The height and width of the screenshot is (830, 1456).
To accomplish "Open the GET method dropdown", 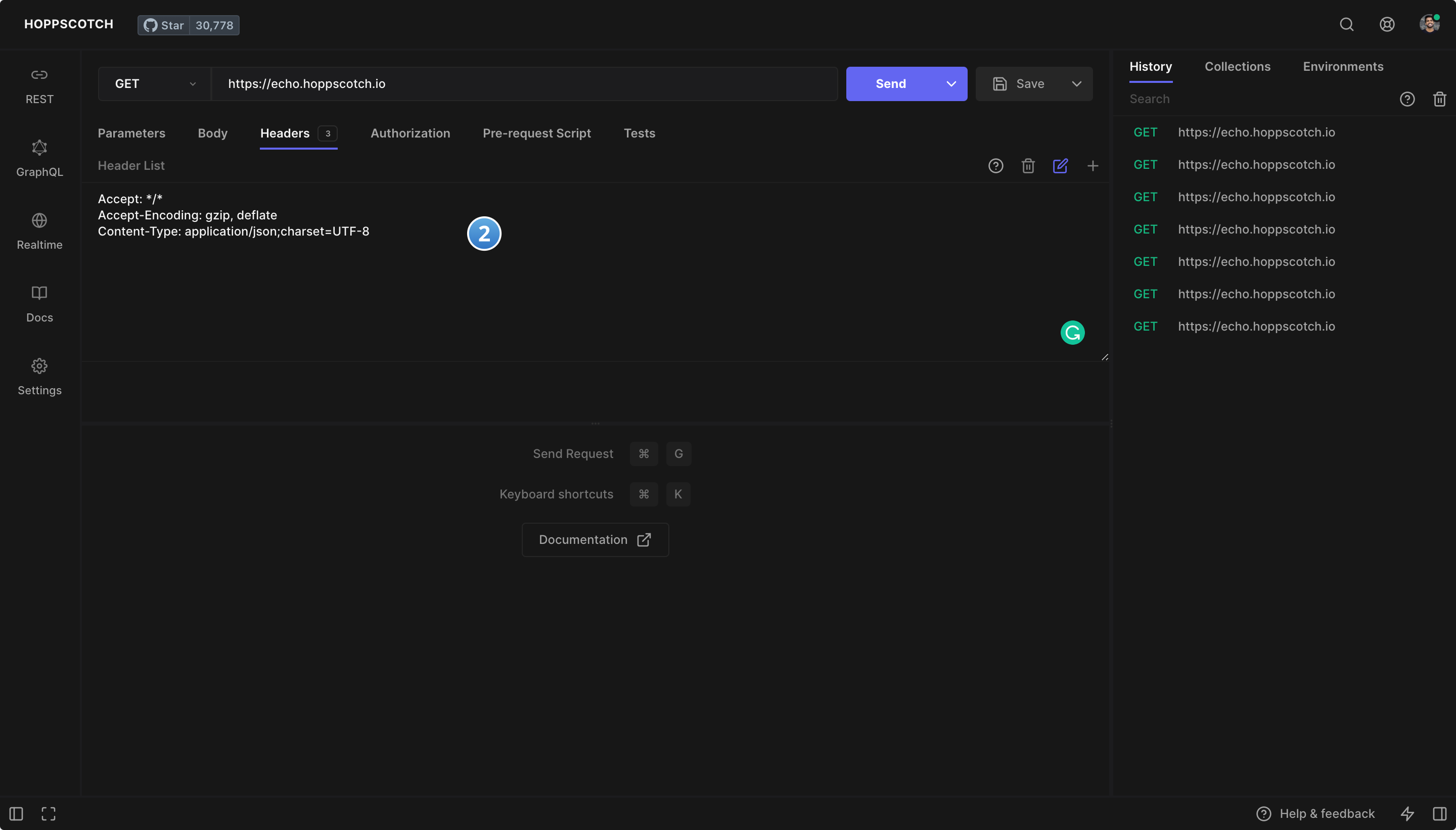I will [154, 84].
